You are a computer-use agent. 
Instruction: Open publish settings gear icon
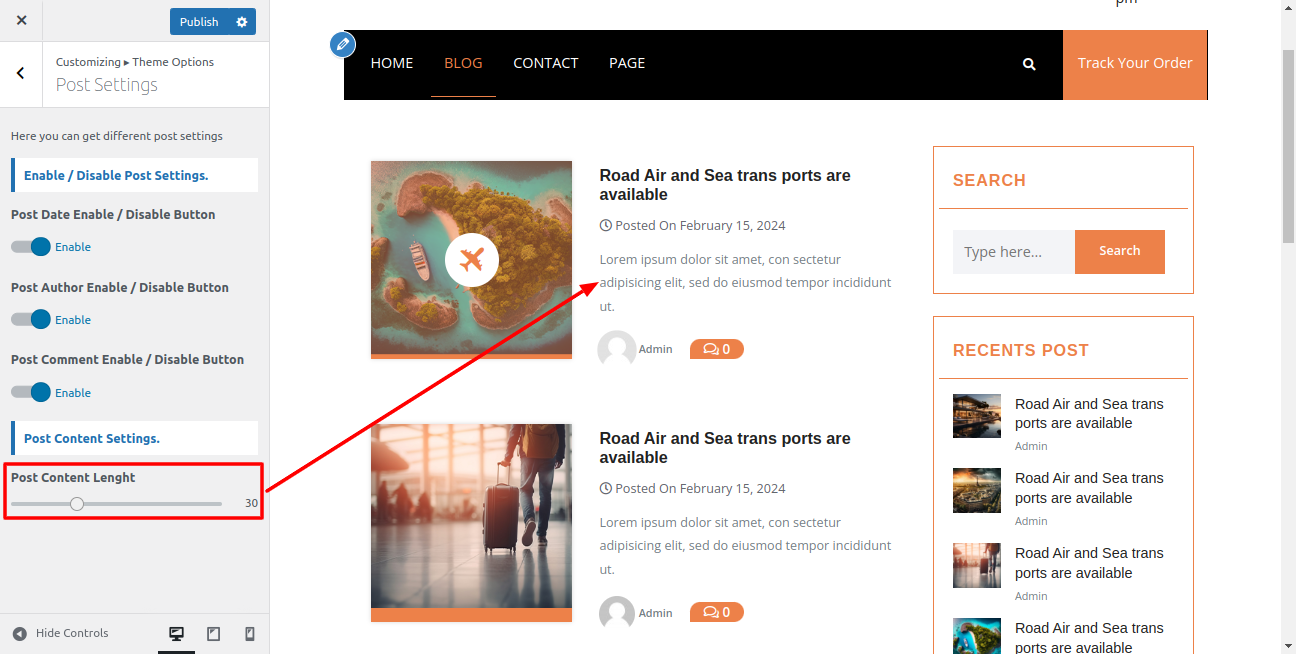point(241,22)
